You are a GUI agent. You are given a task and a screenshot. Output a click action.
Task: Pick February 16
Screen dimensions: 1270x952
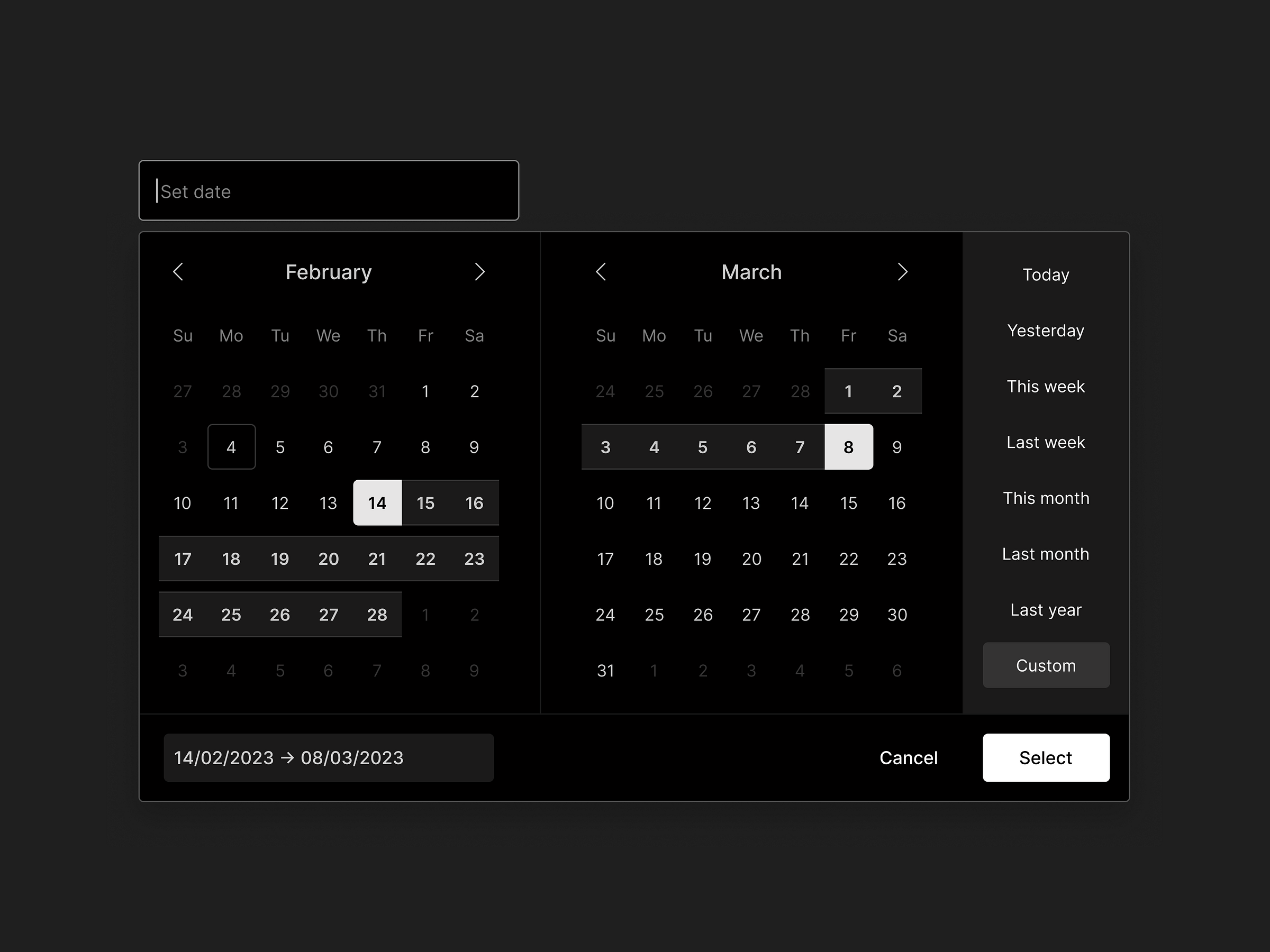coord(474,502)
